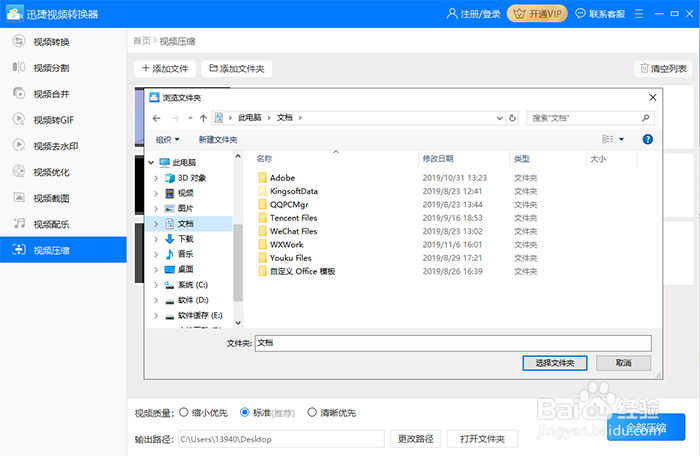Screen dimensions: 700x456
Task: Open the 视频分割 section in the sidebar
Action: pos(51,68)
